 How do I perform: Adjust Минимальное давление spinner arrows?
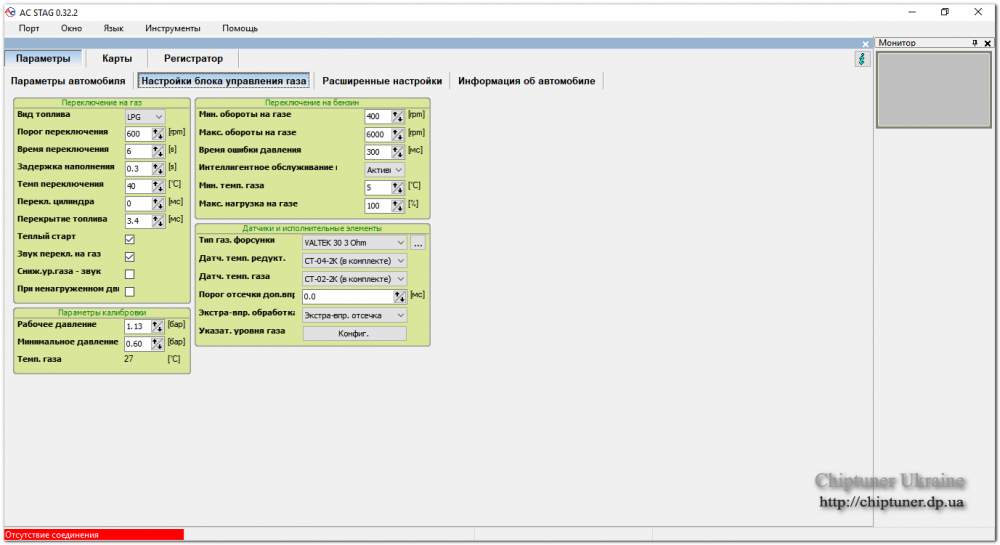[x=157, y=344]
